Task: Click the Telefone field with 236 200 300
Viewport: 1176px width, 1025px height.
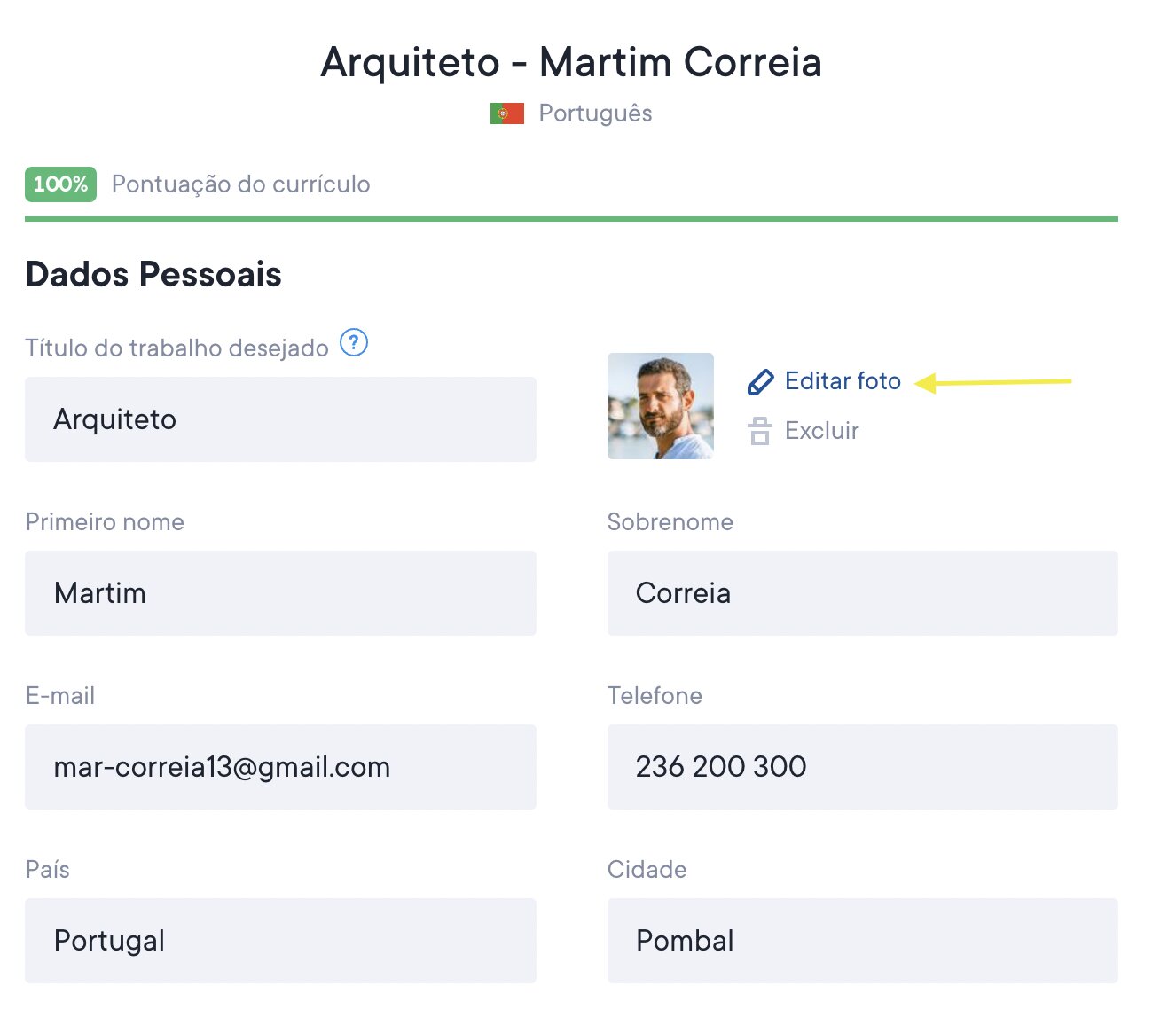Action: pos(862,767)
